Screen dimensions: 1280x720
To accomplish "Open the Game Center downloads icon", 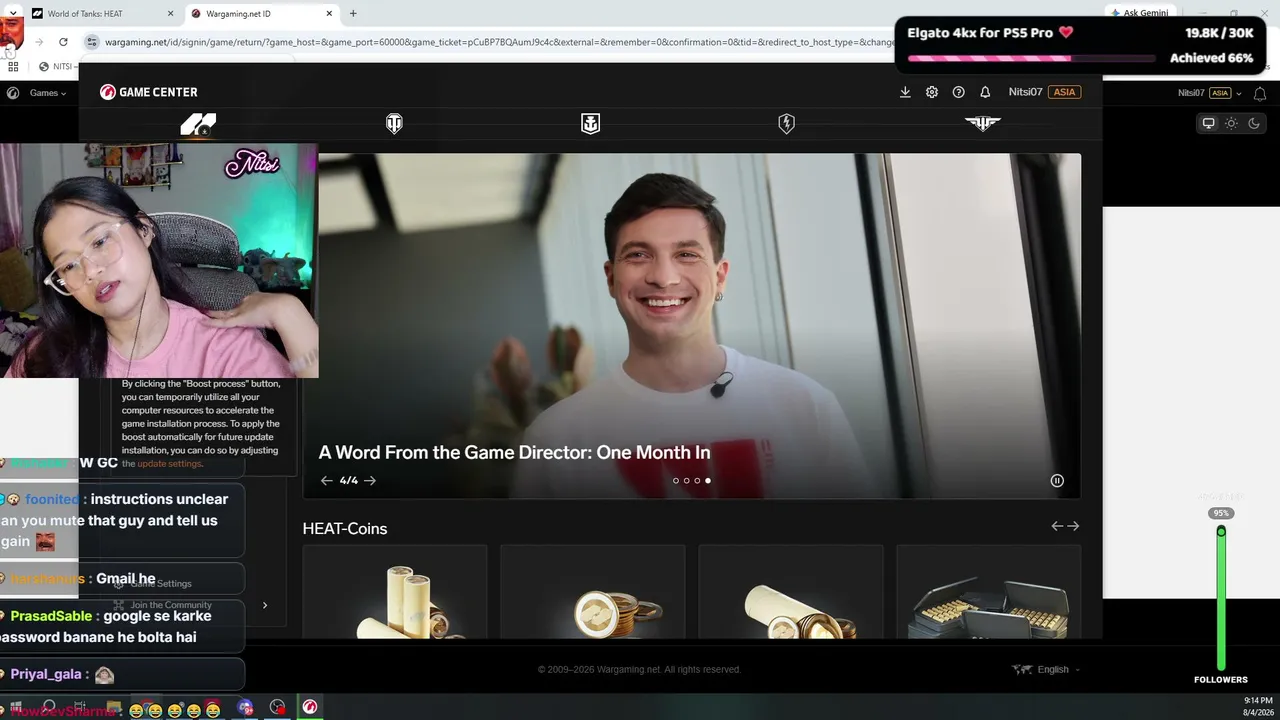I will coord(905,92).
